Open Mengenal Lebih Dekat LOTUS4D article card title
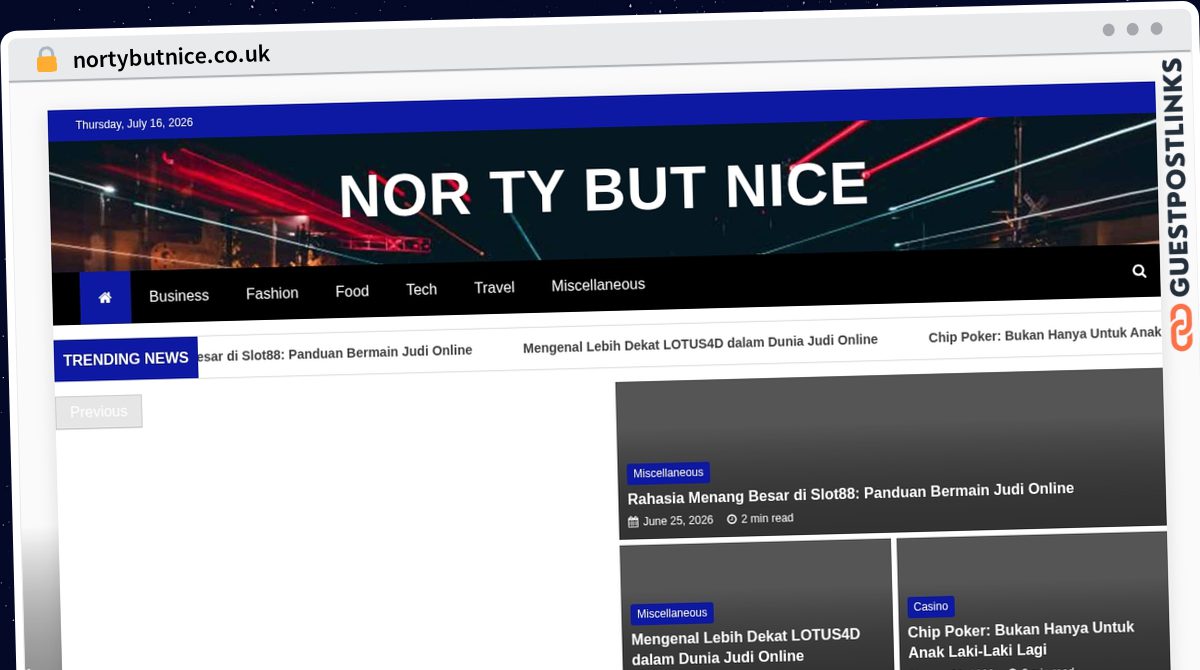This screenshot has width=1200, height=670. coord(746,646)
